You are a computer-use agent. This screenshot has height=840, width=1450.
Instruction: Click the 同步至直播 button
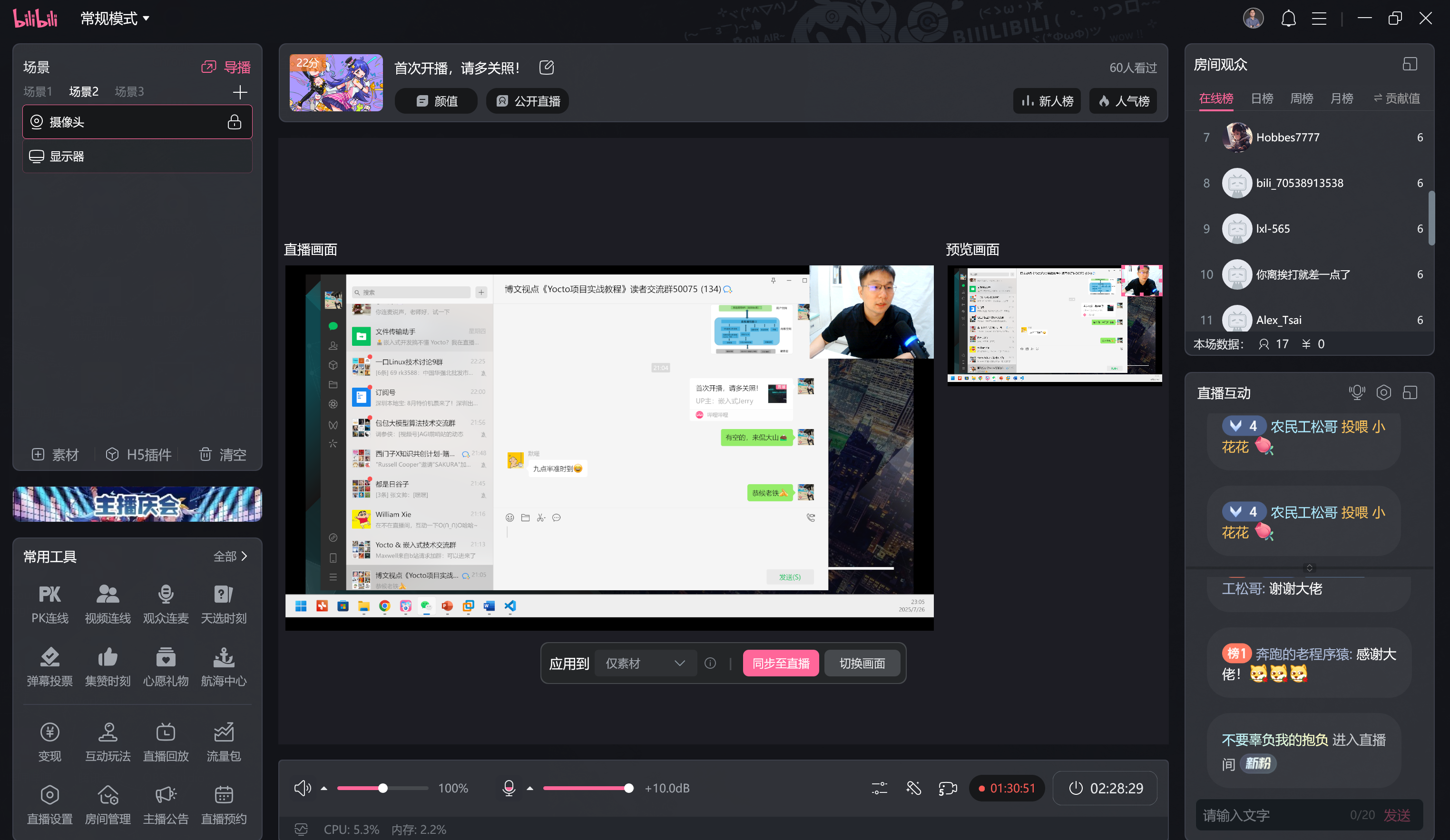tap(780, 663)
